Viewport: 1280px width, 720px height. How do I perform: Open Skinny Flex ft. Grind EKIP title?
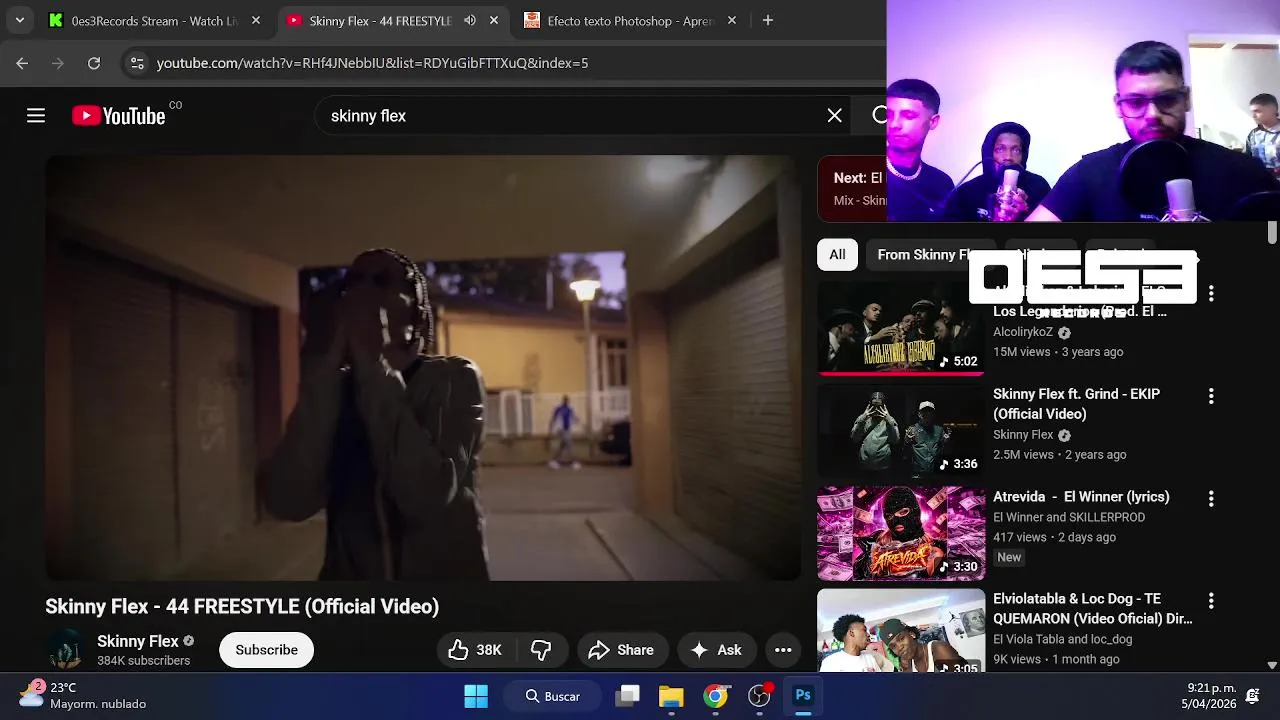(1076, 404)
